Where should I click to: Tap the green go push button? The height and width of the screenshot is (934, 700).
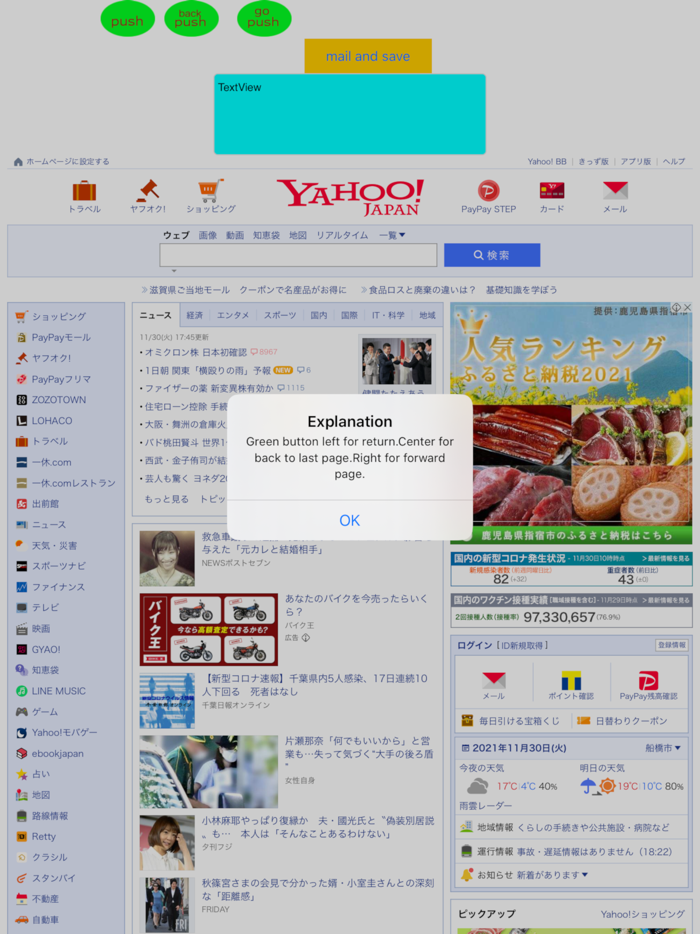[264, 19]
